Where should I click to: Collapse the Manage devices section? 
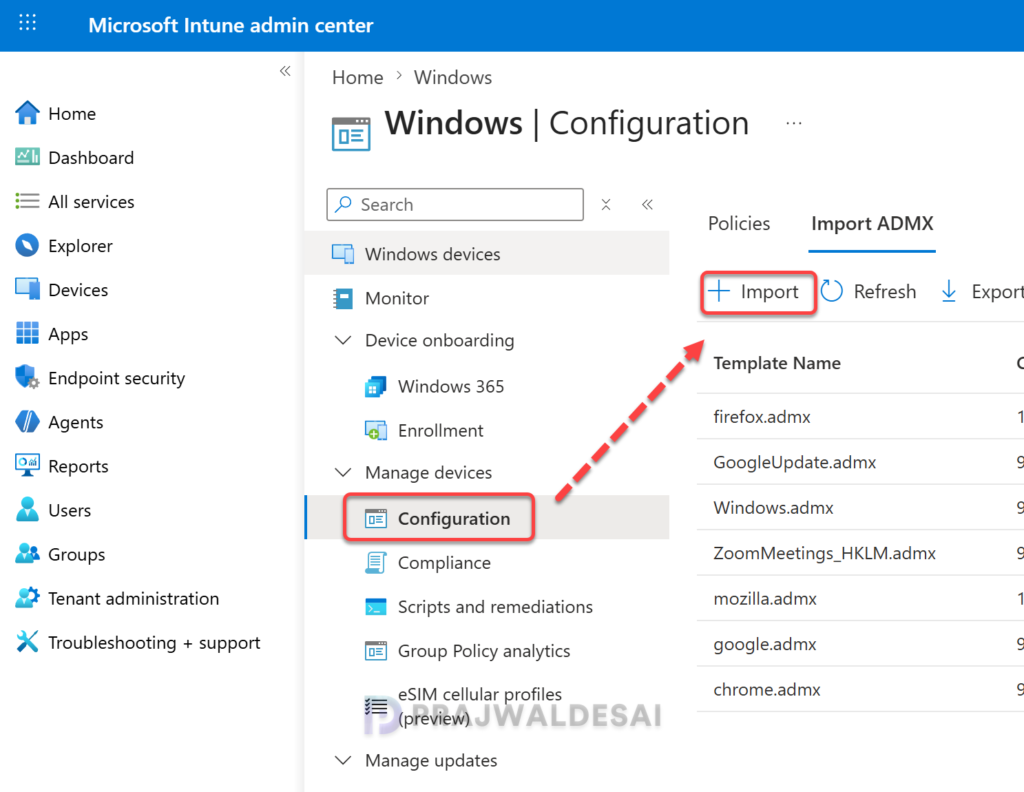[x=343, y=472]
